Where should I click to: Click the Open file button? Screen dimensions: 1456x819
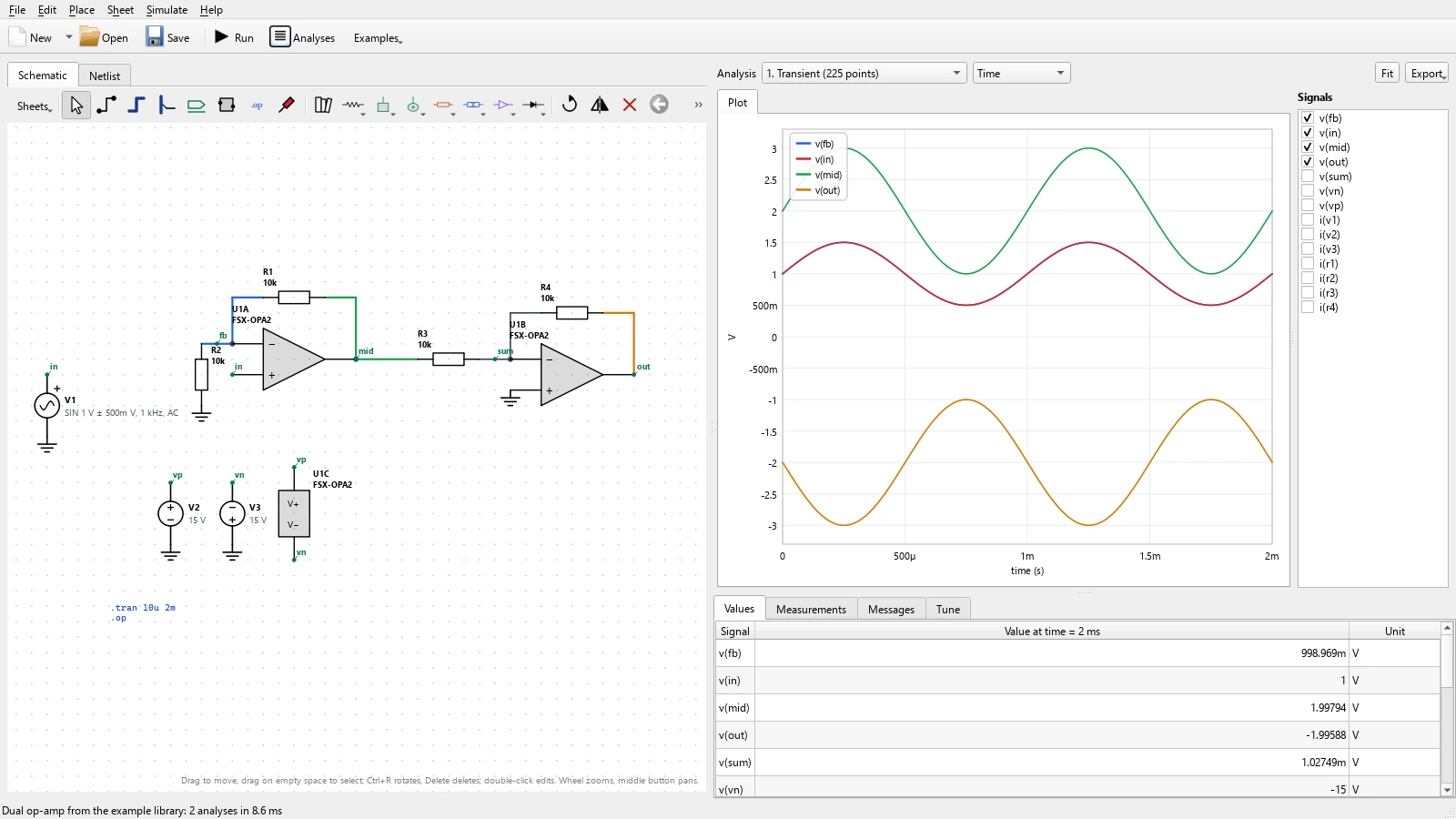tap(105, 37)
